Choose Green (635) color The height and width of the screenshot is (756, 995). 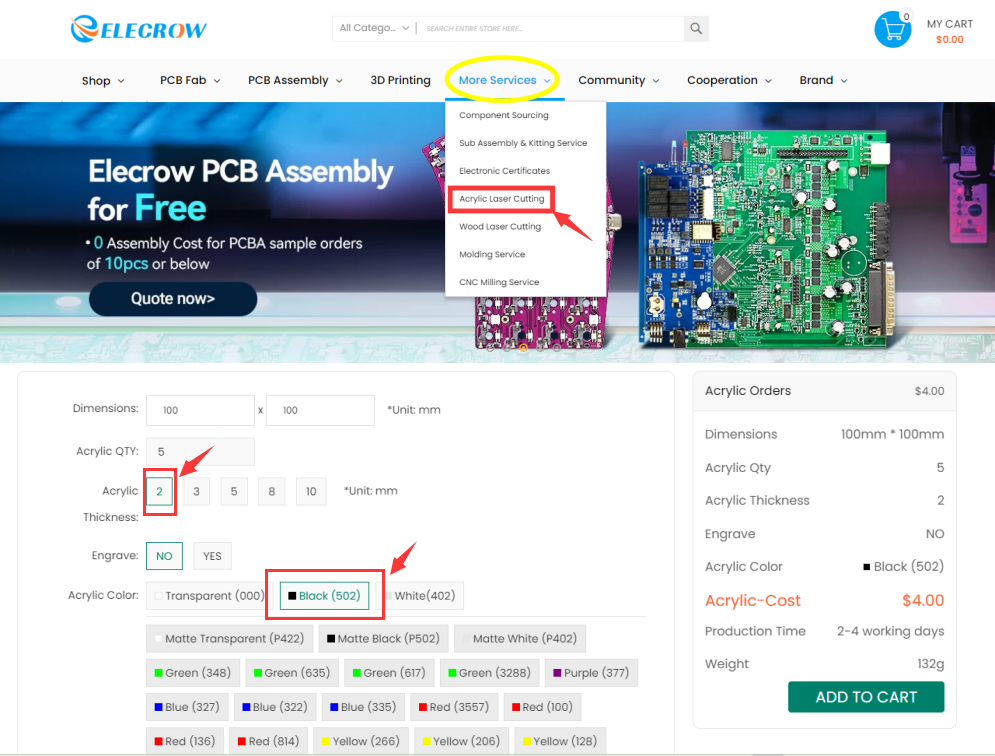coord(292,673)
